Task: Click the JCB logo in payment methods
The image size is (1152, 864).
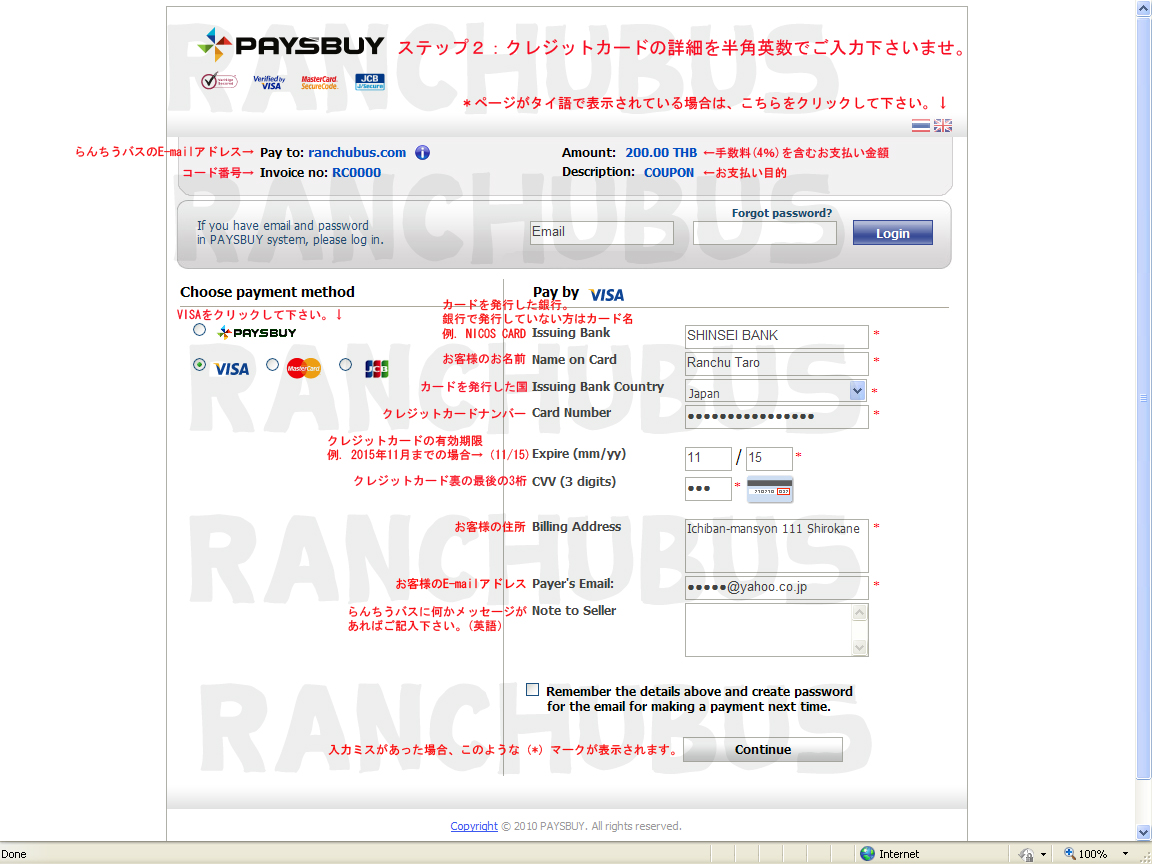Action: [x=376, y=368]
